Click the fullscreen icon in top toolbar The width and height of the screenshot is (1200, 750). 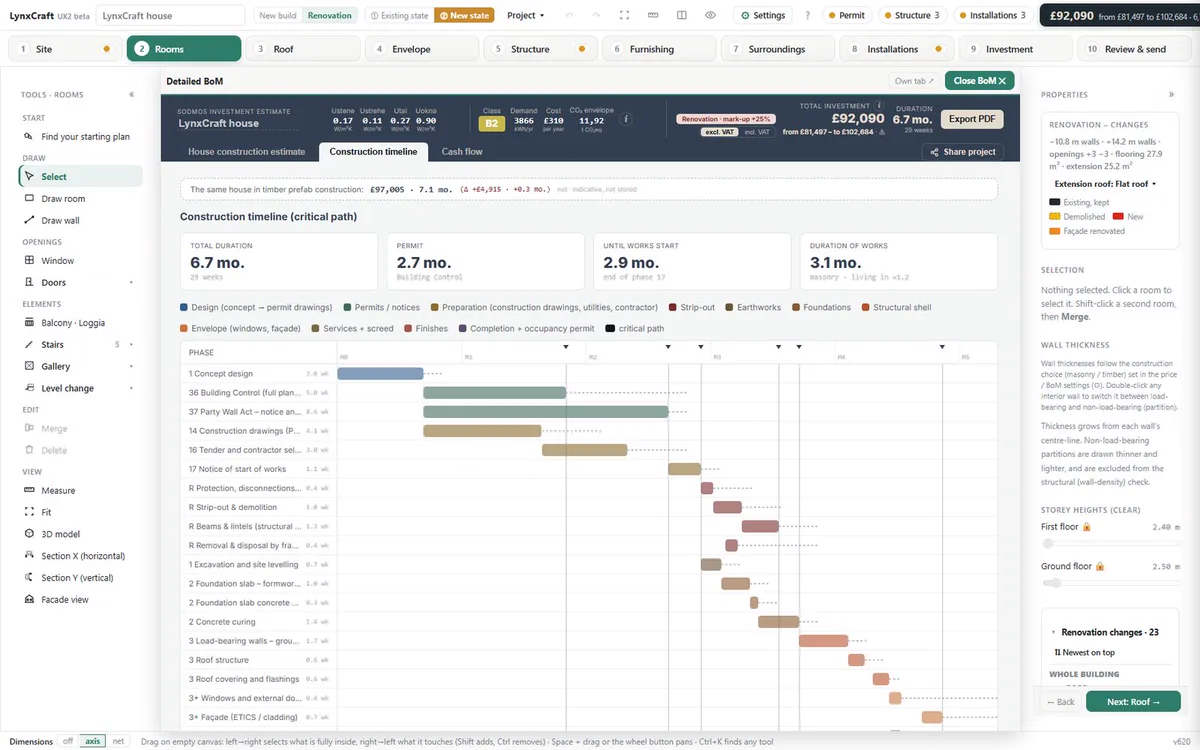(x=625, y=16)
